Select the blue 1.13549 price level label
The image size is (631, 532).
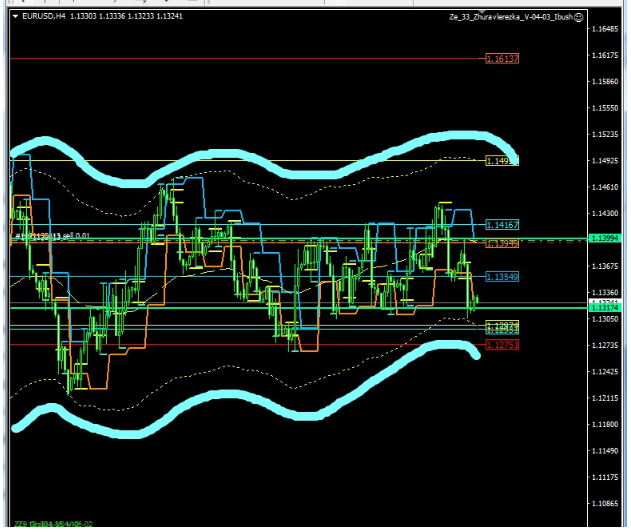click(502, 277)
